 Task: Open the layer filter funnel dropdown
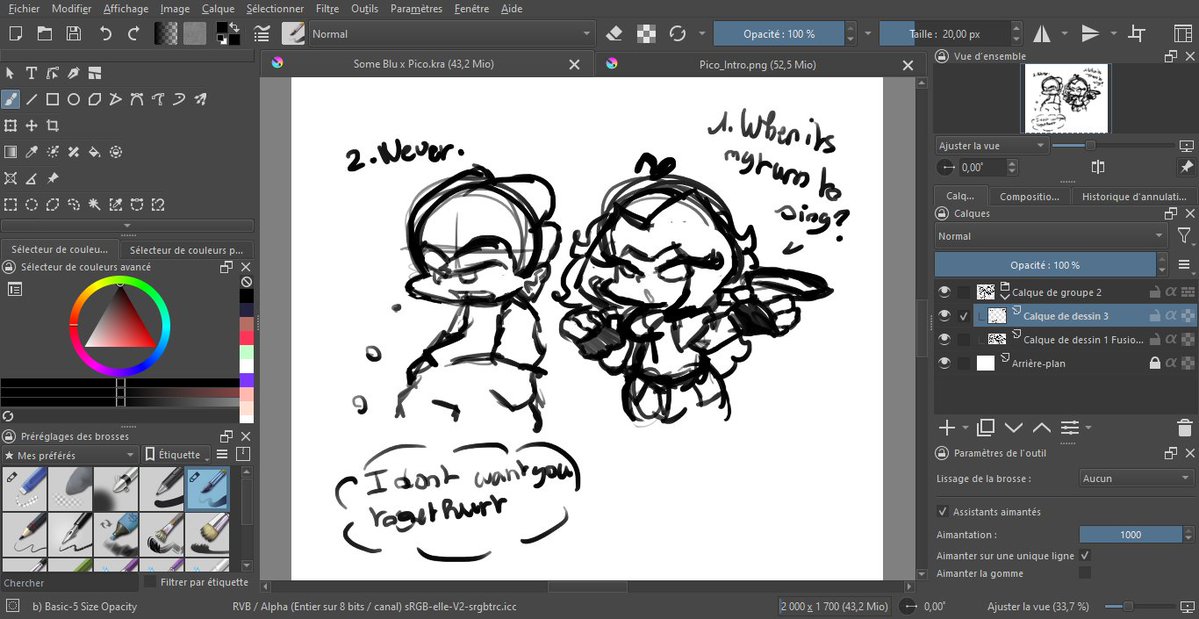1184,236
